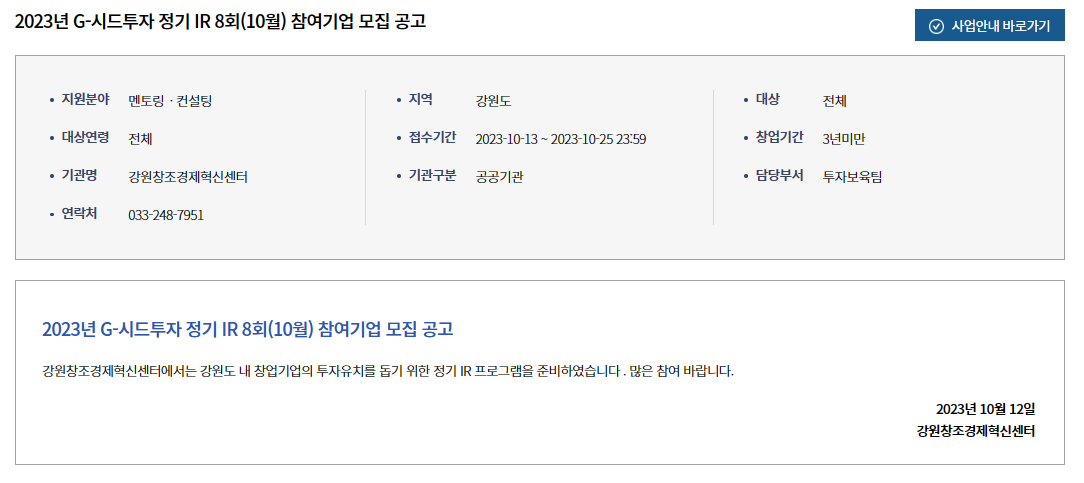Click the checkmark icon in 사업안내 바로가기

pos(936,26)
